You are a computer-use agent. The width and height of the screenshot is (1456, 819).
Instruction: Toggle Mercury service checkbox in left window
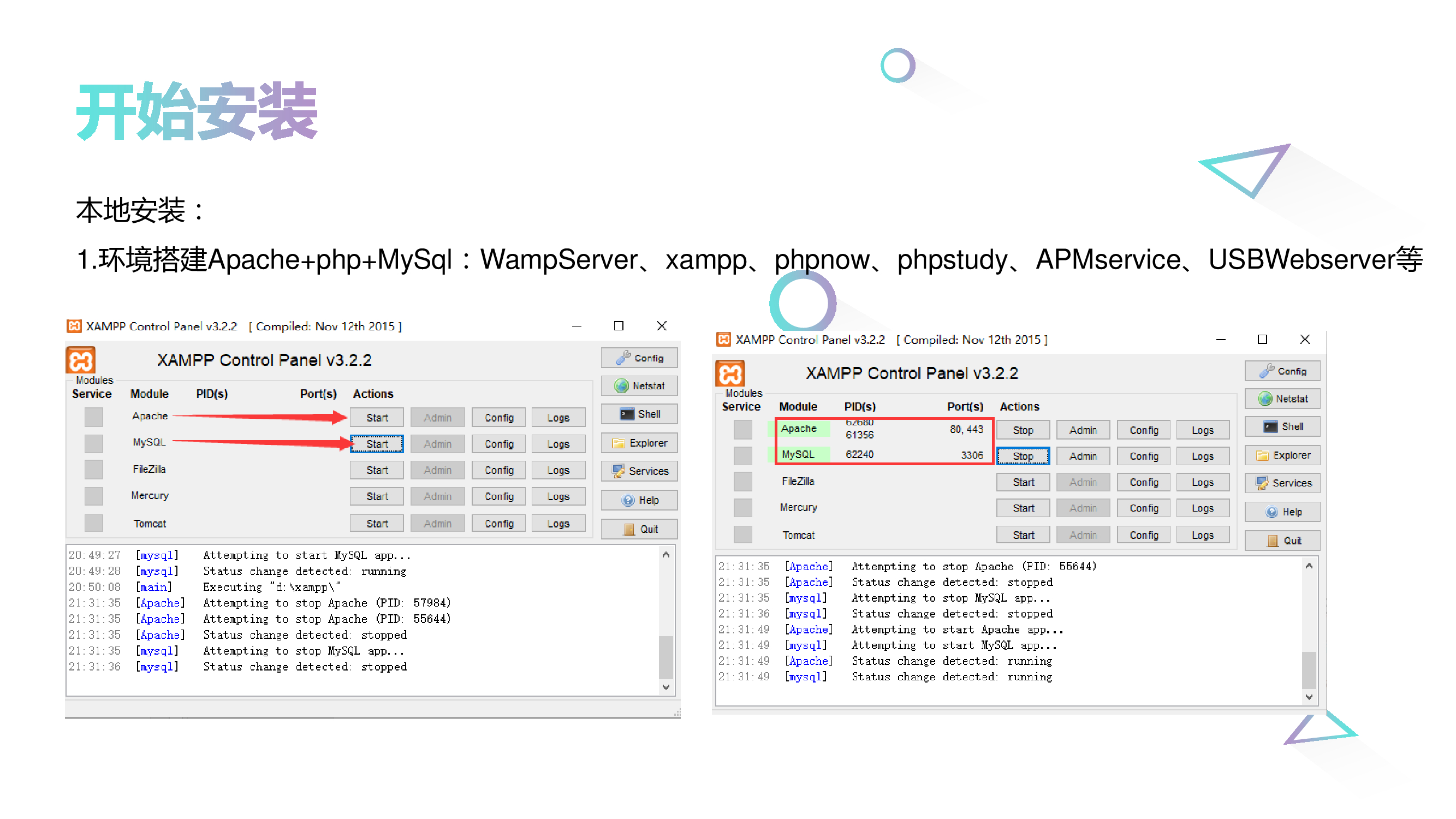pos(94,496)
